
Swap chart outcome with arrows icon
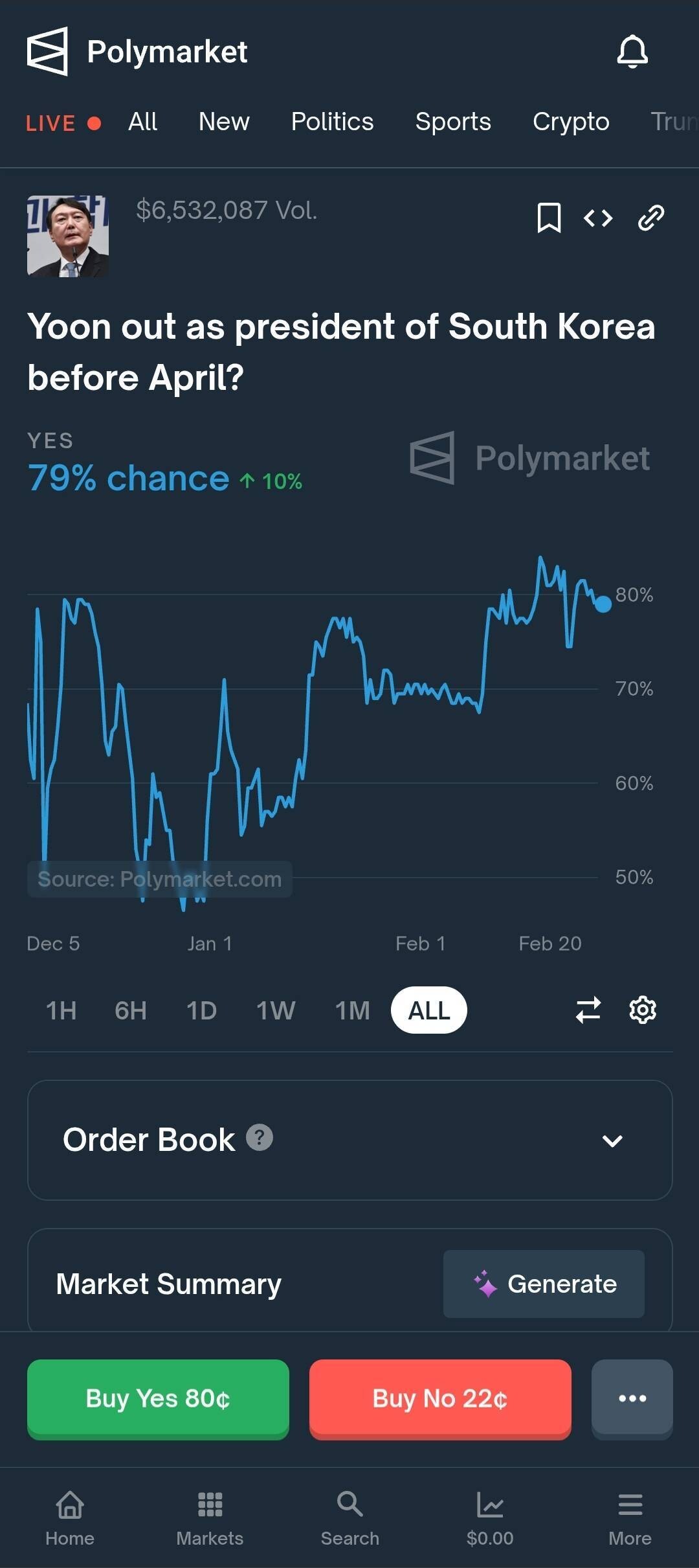(x=588, y=1010)
